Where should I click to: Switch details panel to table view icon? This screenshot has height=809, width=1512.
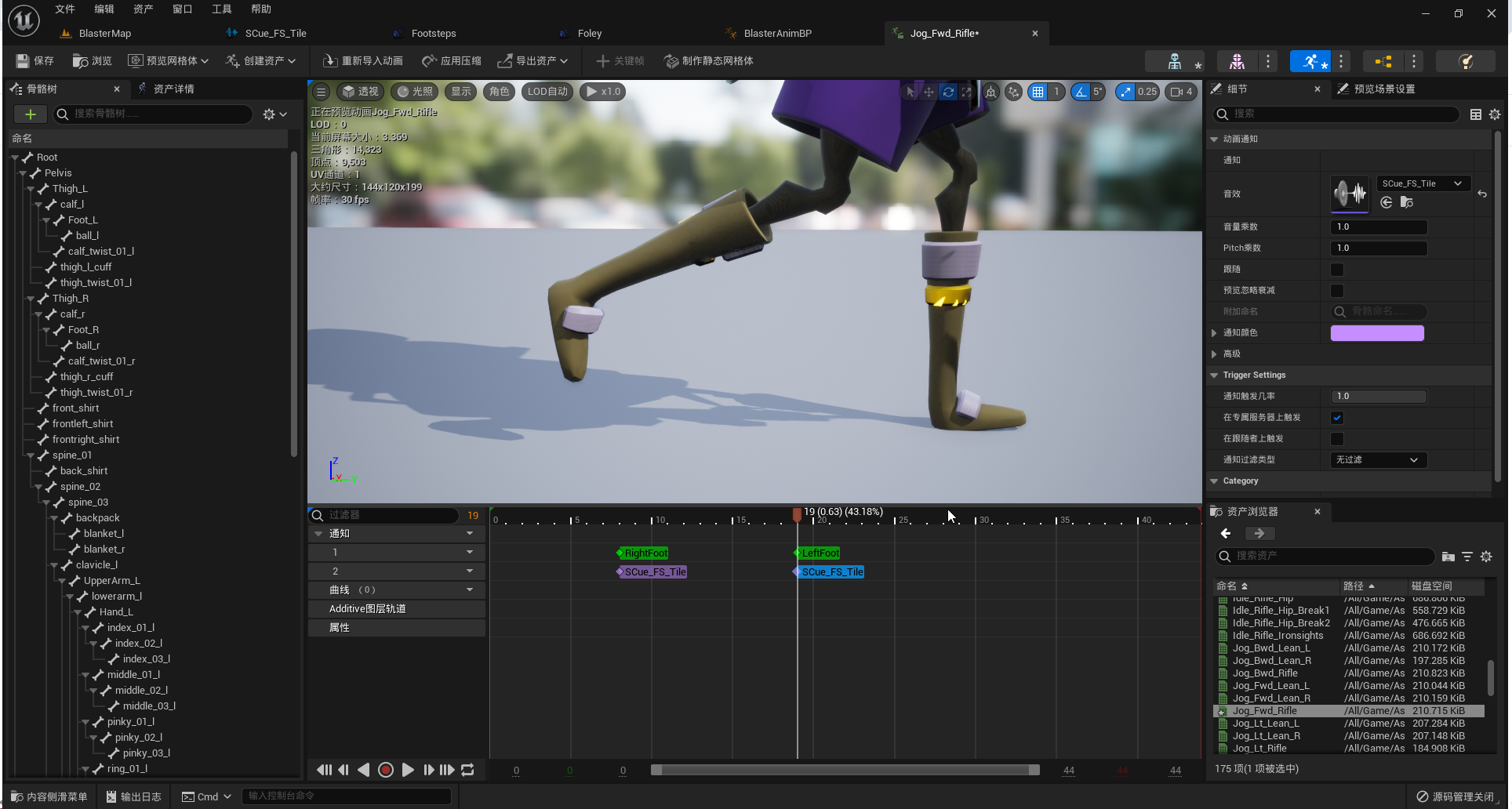(x=1475, y=114)
